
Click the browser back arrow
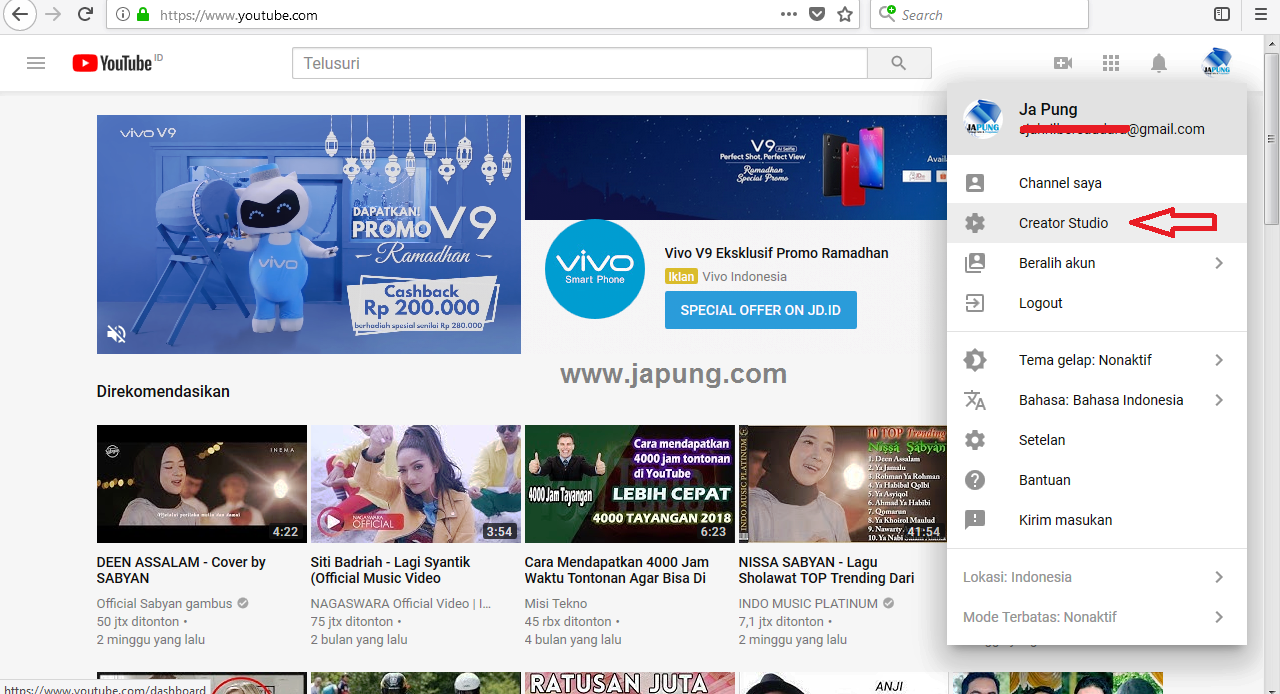pyautogui.click(x=19, y=14)
